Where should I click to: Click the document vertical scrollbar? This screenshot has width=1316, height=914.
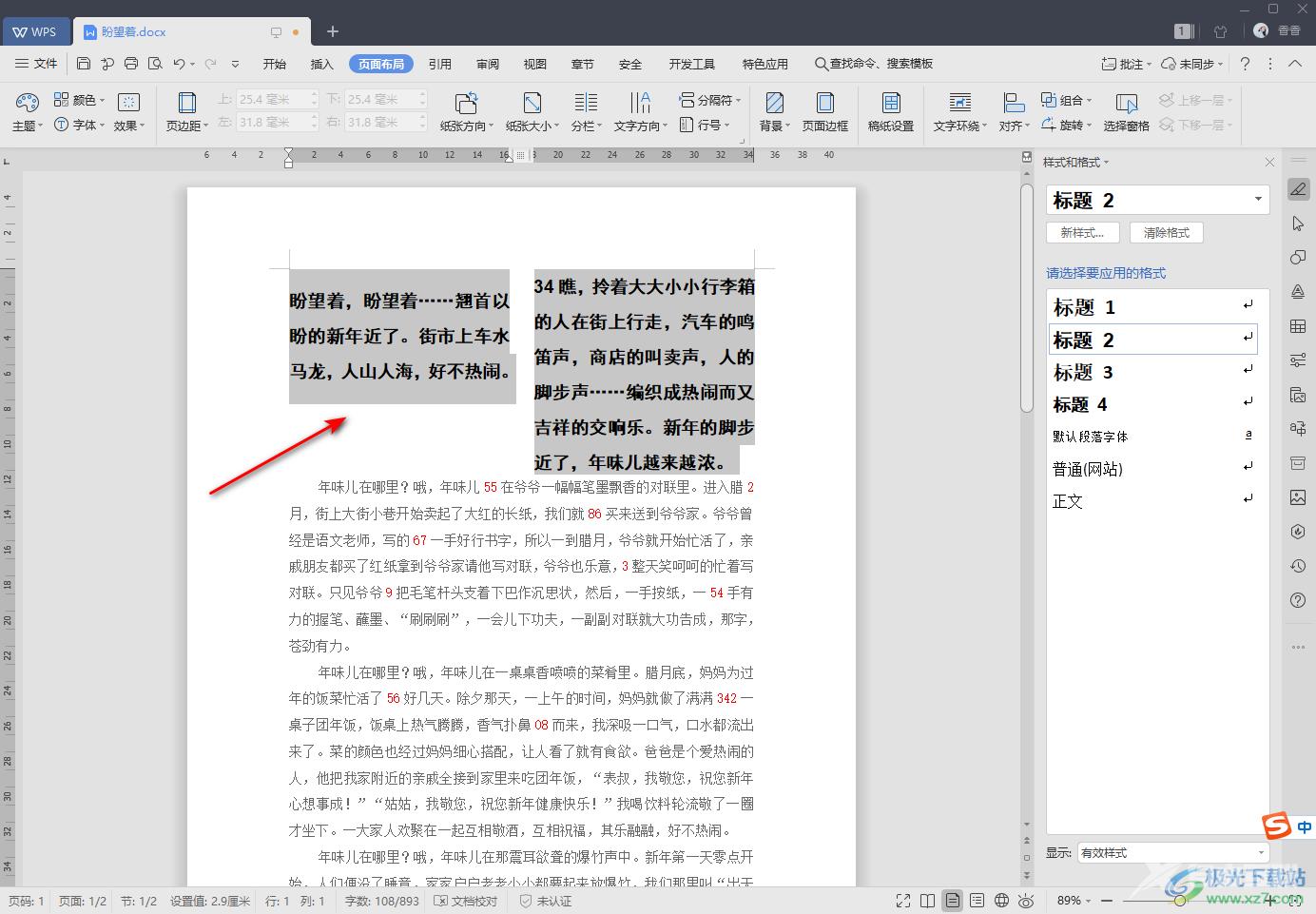point(1027,298)
